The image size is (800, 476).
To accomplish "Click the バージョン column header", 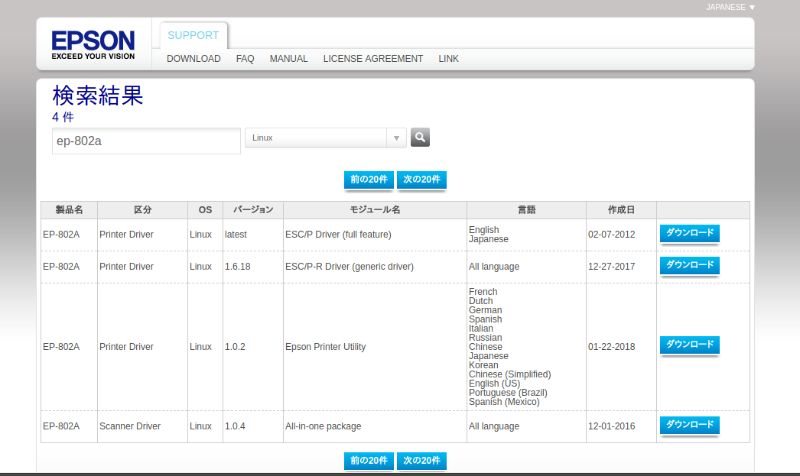I will [253, 210].
